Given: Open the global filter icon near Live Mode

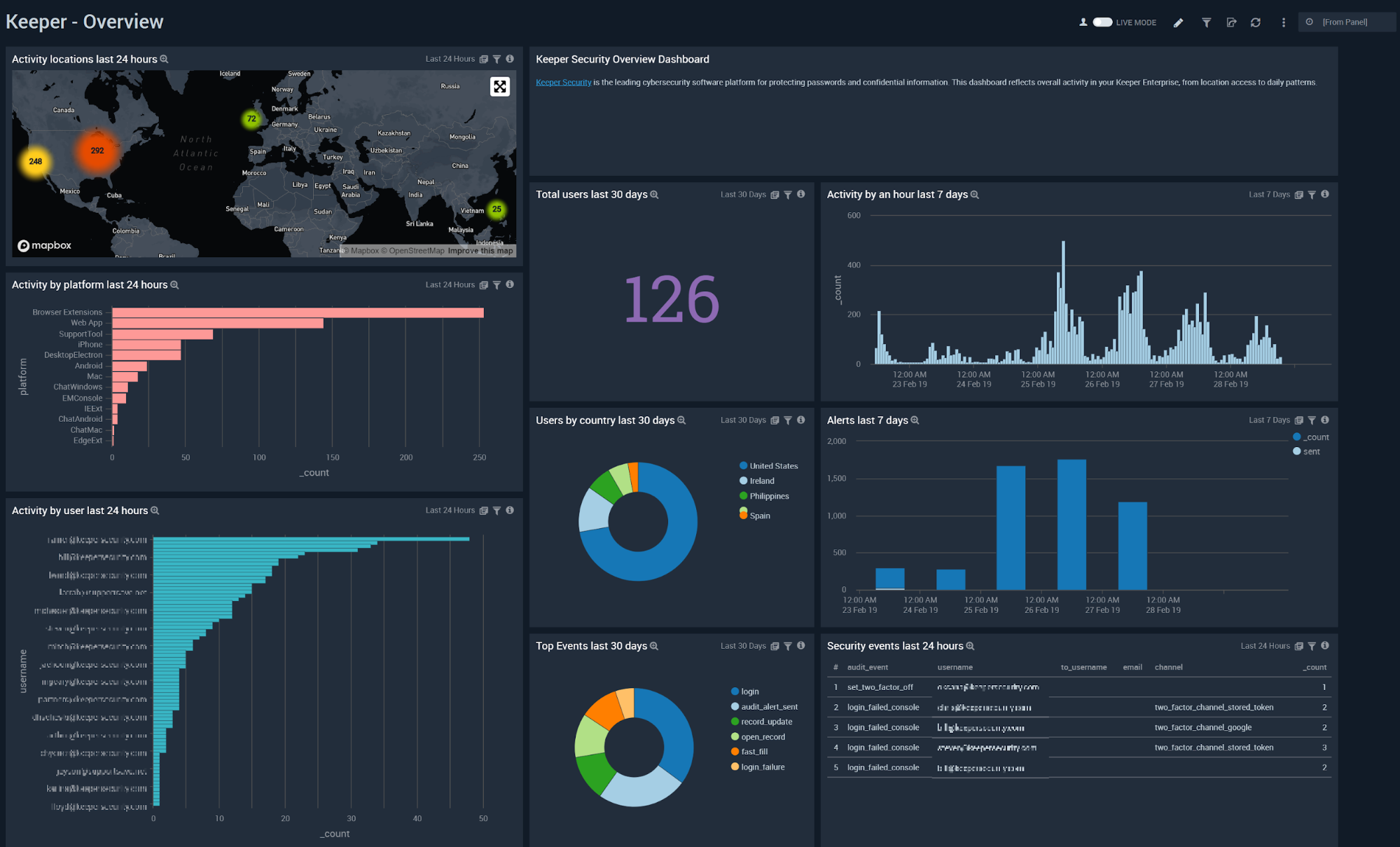Looking at the screenshot, I should 1206,22.
